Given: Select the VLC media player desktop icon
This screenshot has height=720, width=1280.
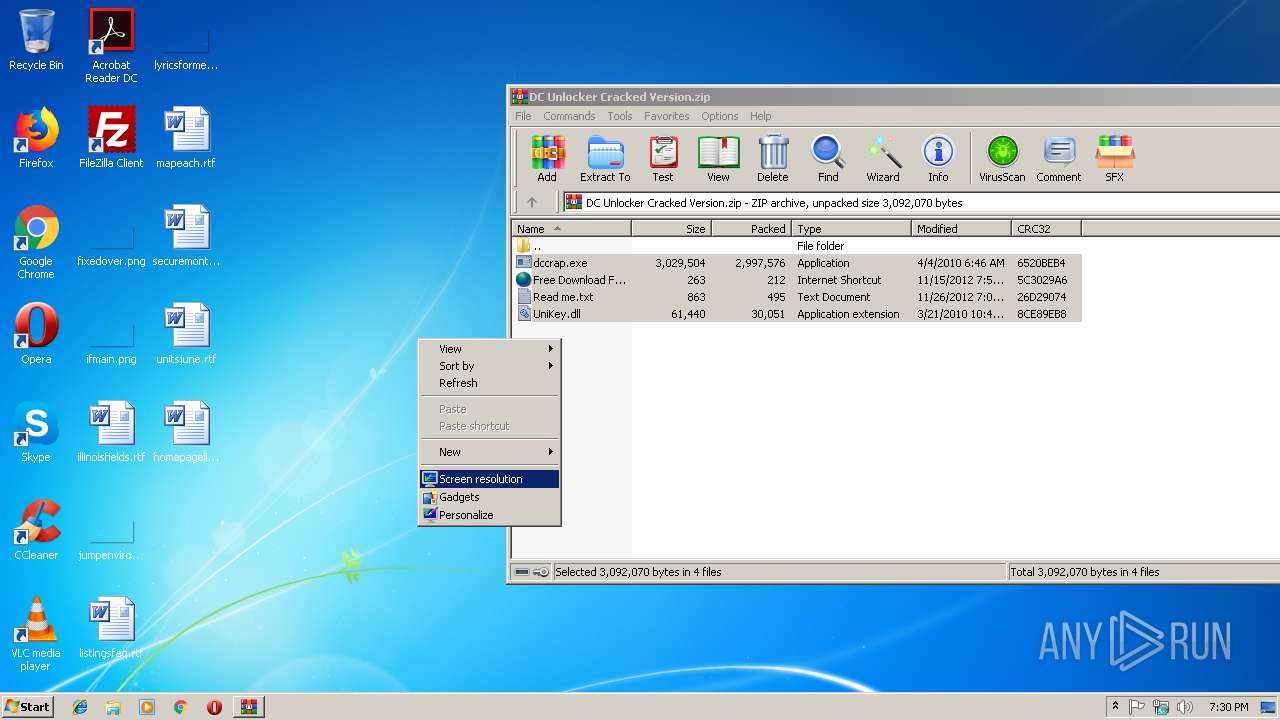Looking at the screenshot, I should click(x=36, y=635).
